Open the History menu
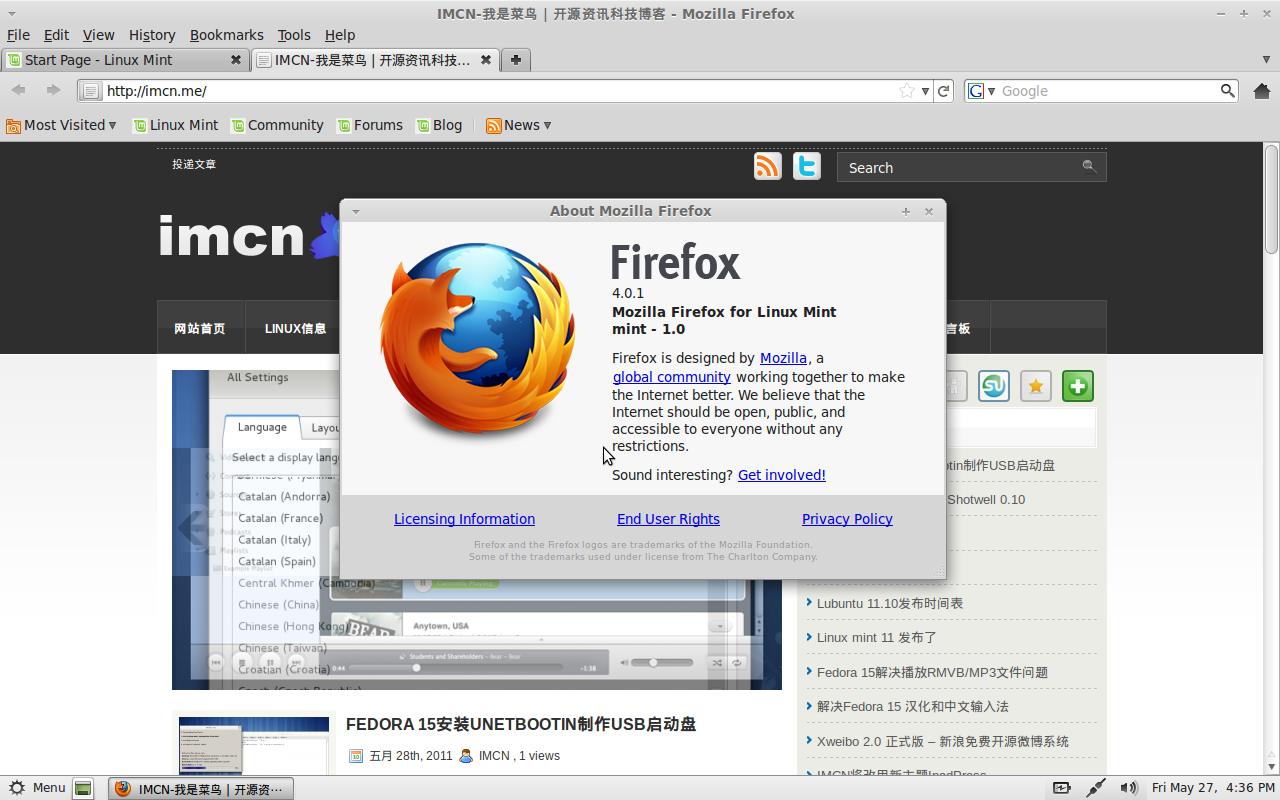Viewport: 1280px width, 800px height. 152,35
